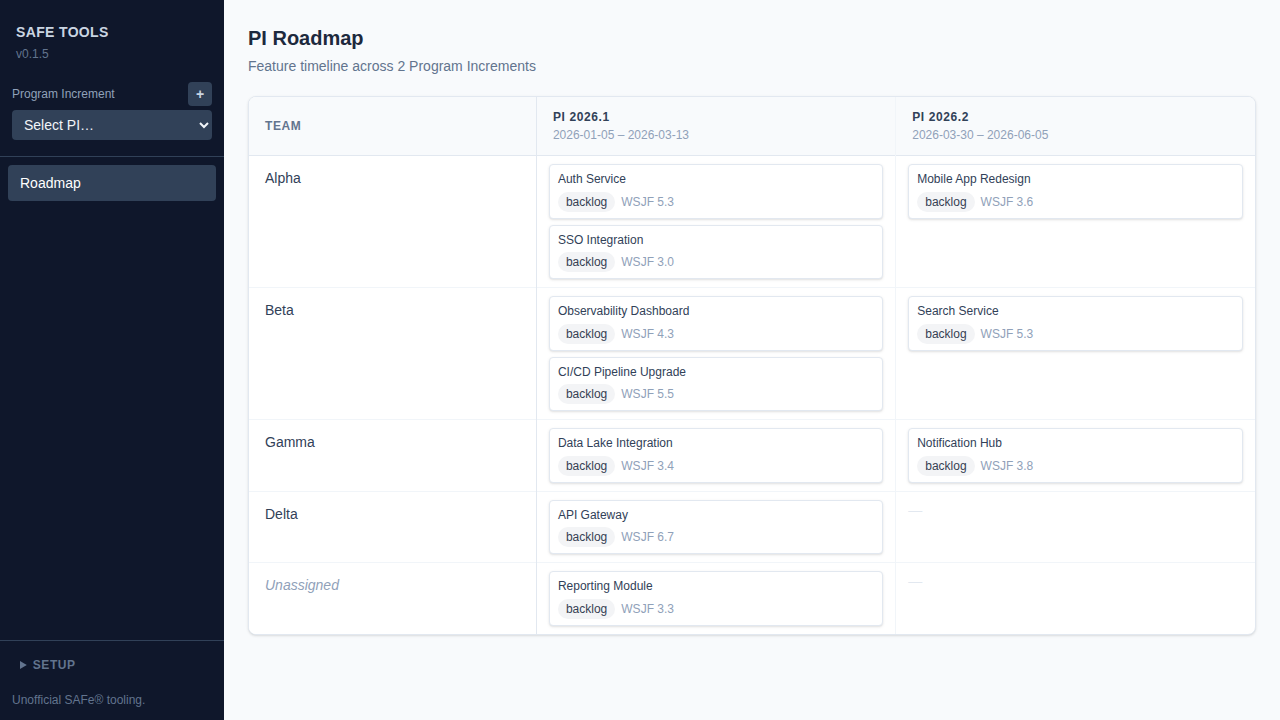
Task: Click the Unassigned row label
Action: click(x=302, y=585)
